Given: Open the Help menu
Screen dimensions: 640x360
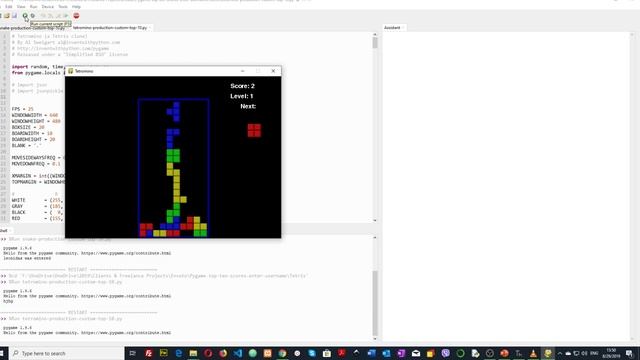Looking at the screenshot, I should pos(76,7).
